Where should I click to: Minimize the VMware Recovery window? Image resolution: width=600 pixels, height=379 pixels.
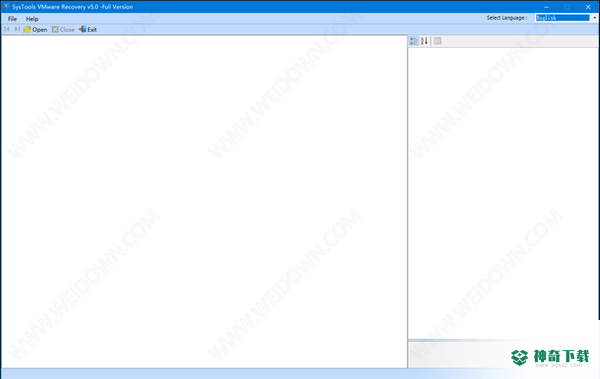coord(546,7)
